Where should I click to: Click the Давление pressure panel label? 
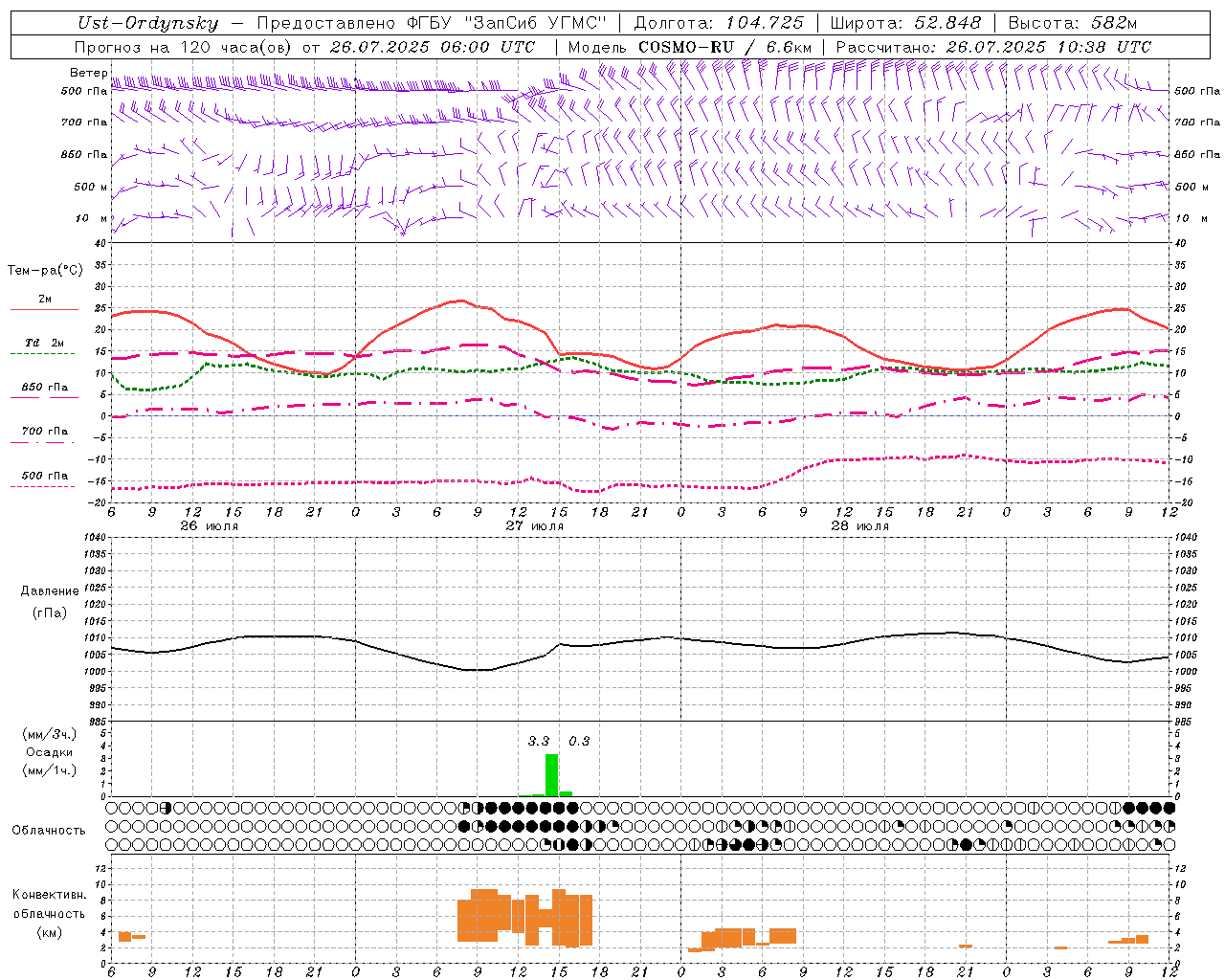pyautogui.click(x=50, y=591)
